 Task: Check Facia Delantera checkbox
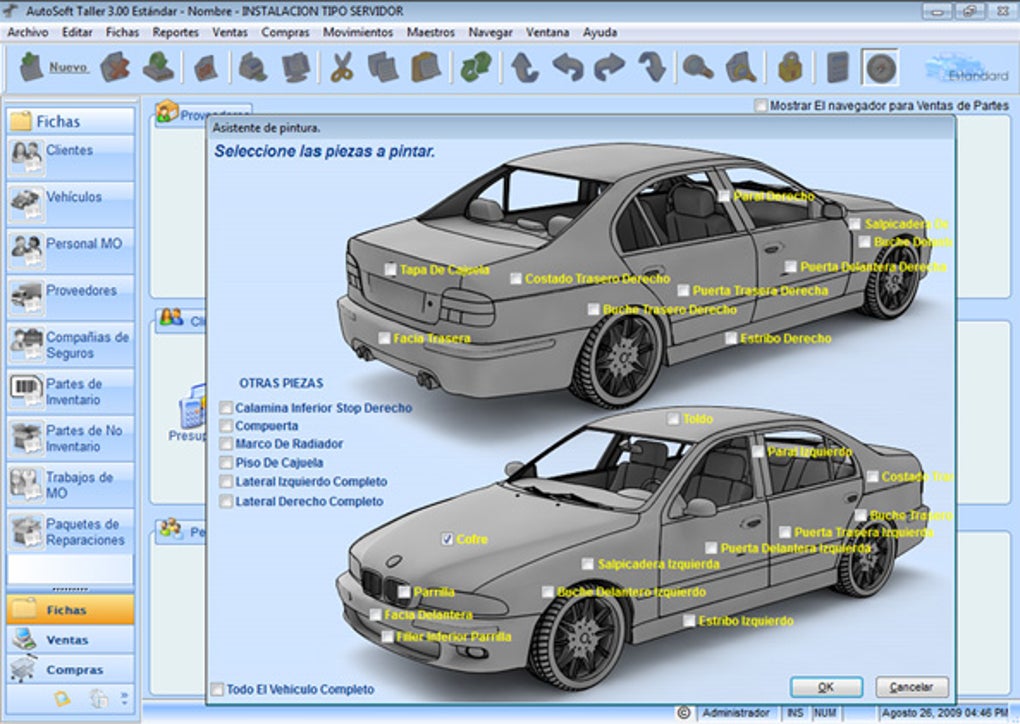[x=375, y=615]
